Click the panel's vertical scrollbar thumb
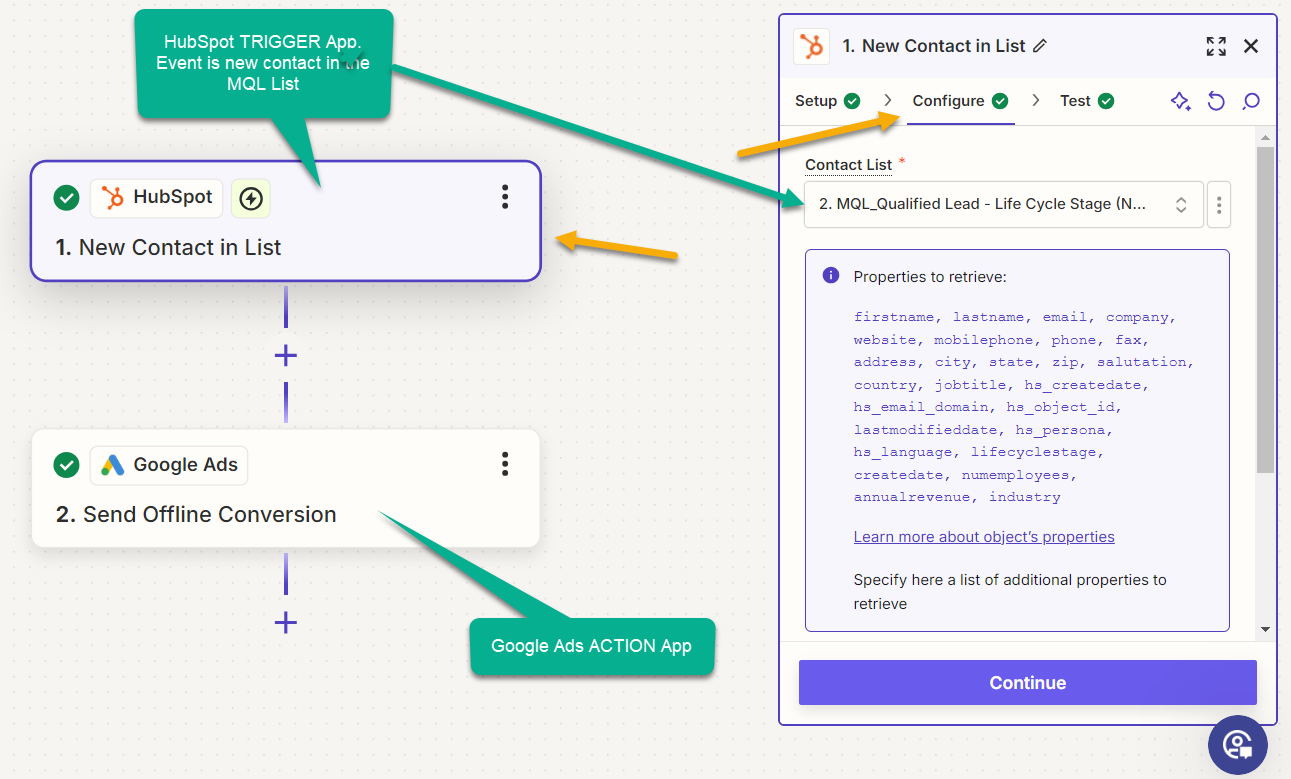The image size is (1291, 779). click(1265, 309)
